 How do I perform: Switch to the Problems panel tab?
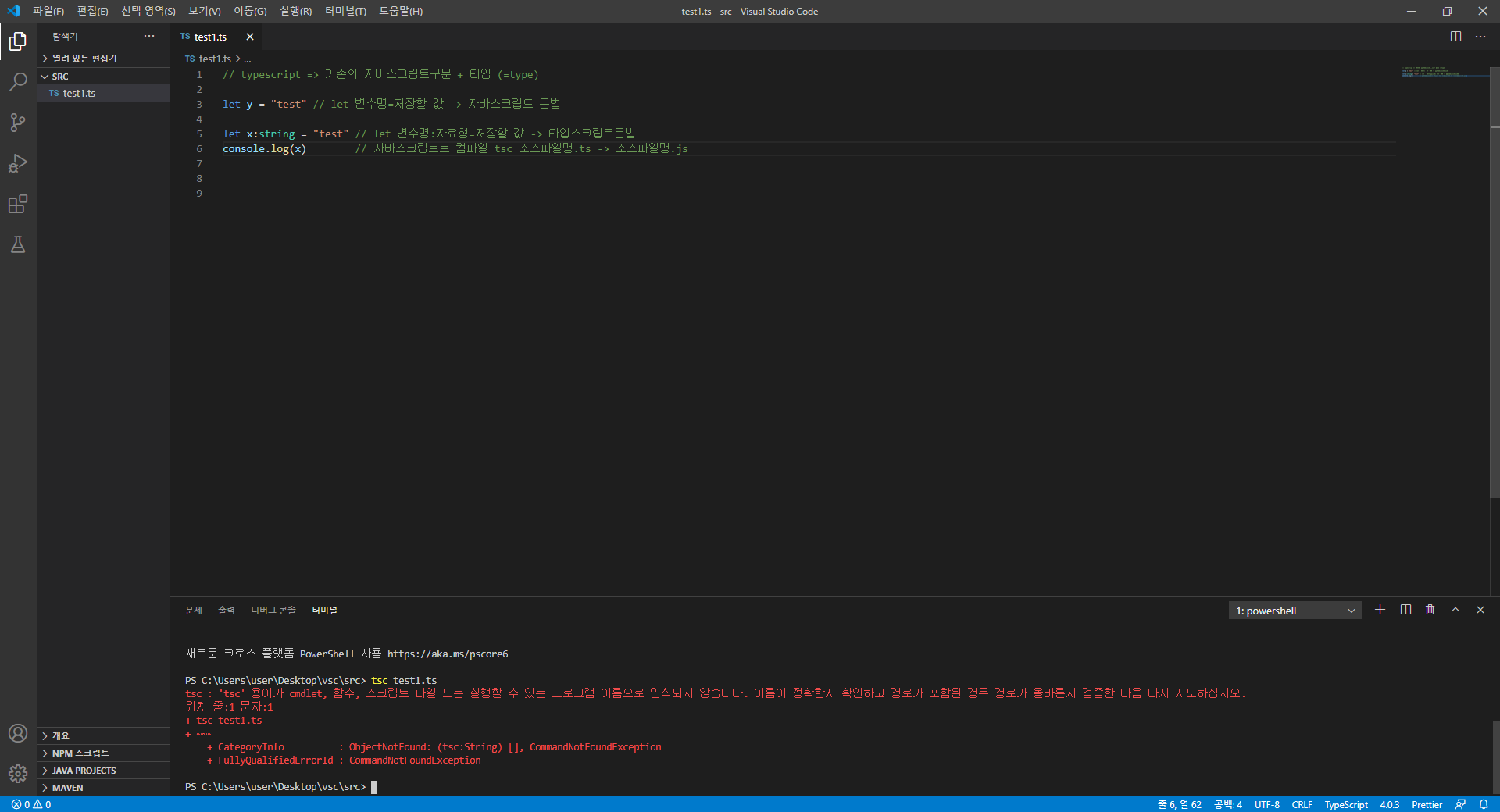(194, 611)
